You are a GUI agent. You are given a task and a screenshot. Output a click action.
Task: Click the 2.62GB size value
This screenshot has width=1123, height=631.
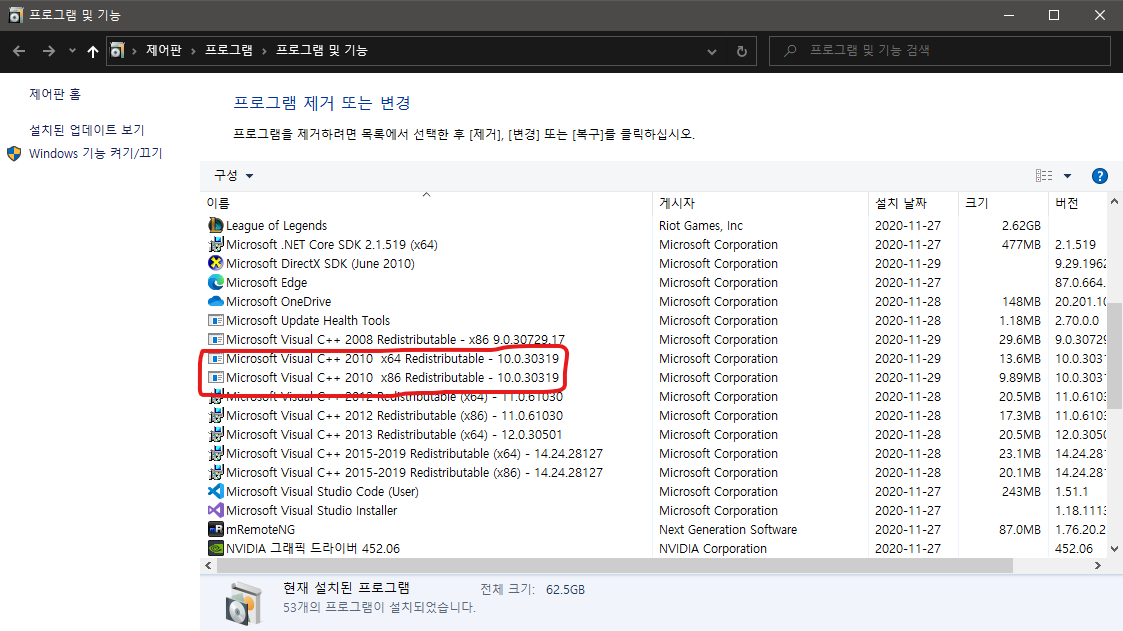click(x=1021, y=226)
